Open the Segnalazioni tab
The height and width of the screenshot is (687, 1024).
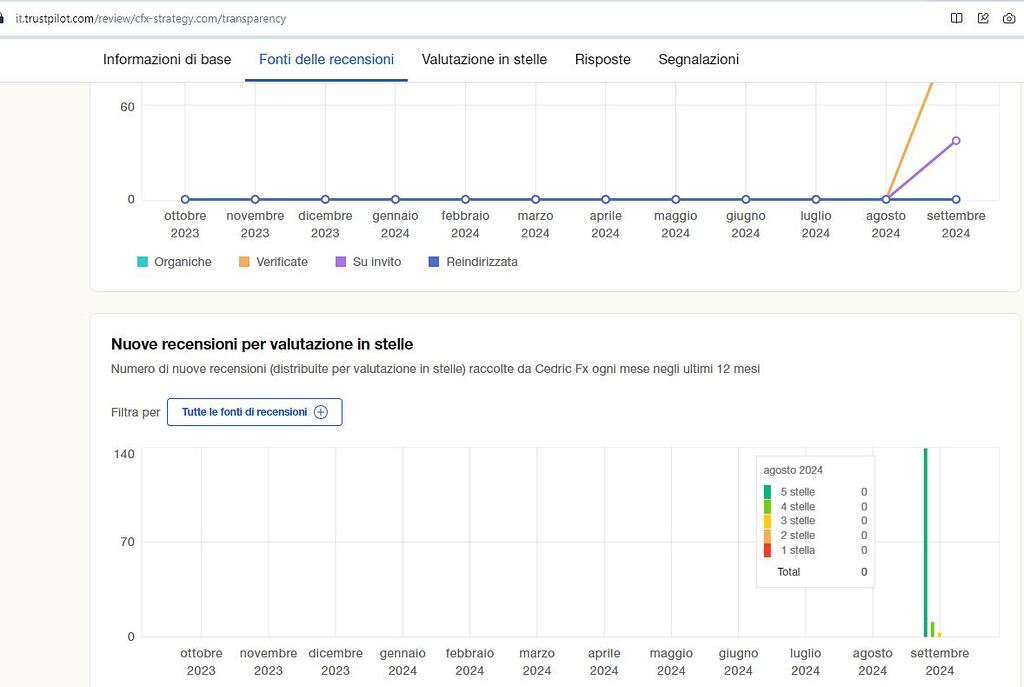click(x=698, y=59)
